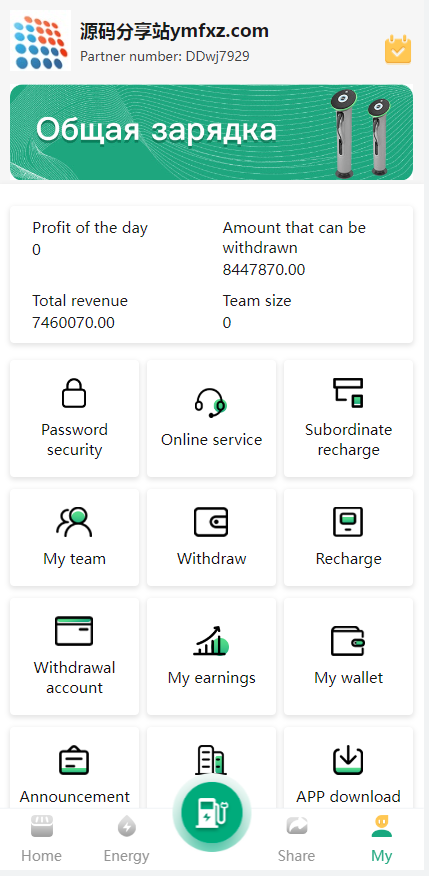
Task: Tap the APP download icon
Action: tap(348, 760)
